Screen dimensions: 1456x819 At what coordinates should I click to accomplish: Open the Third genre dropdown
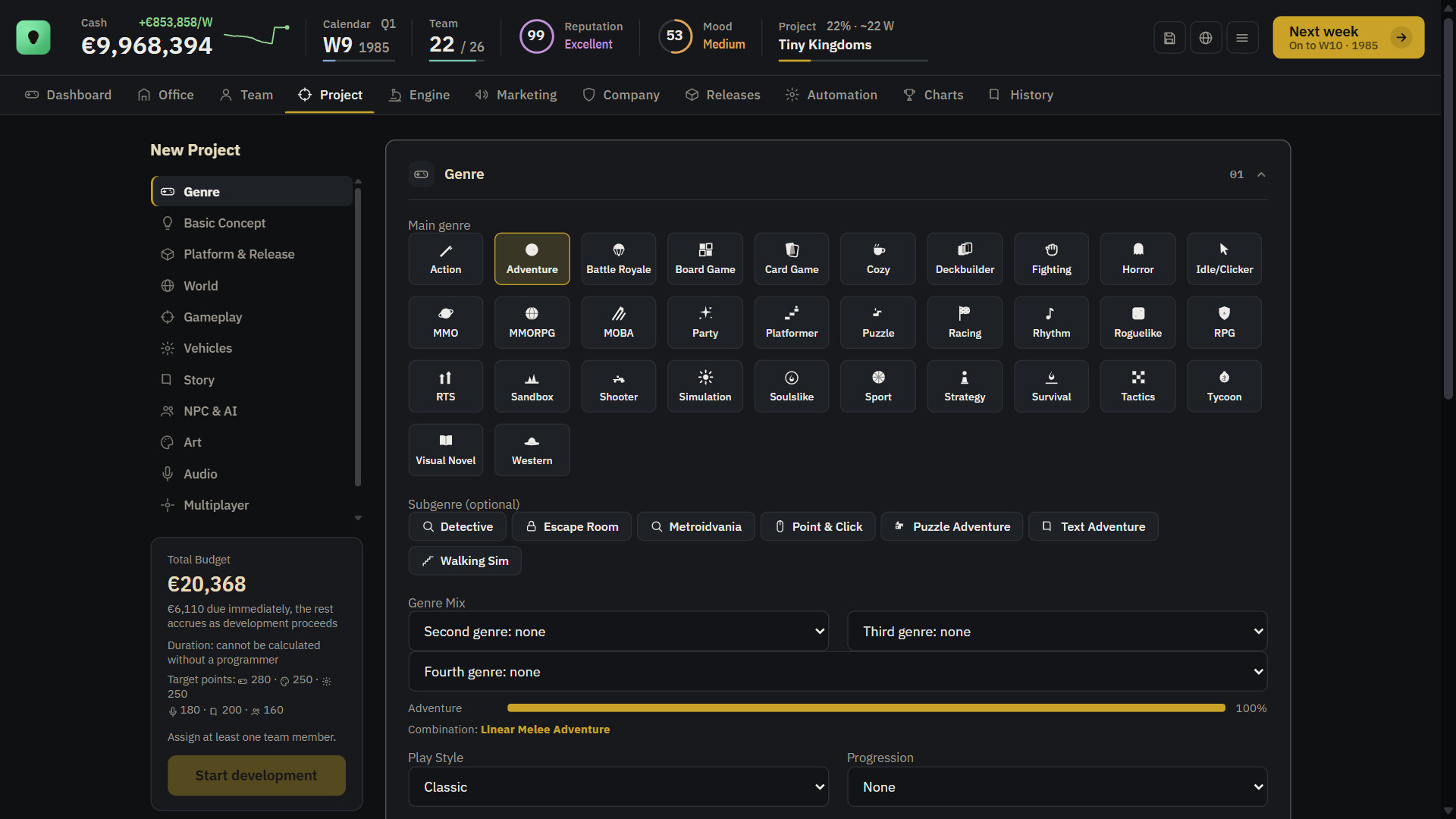pyautogui.click(x=1057, y=632)
